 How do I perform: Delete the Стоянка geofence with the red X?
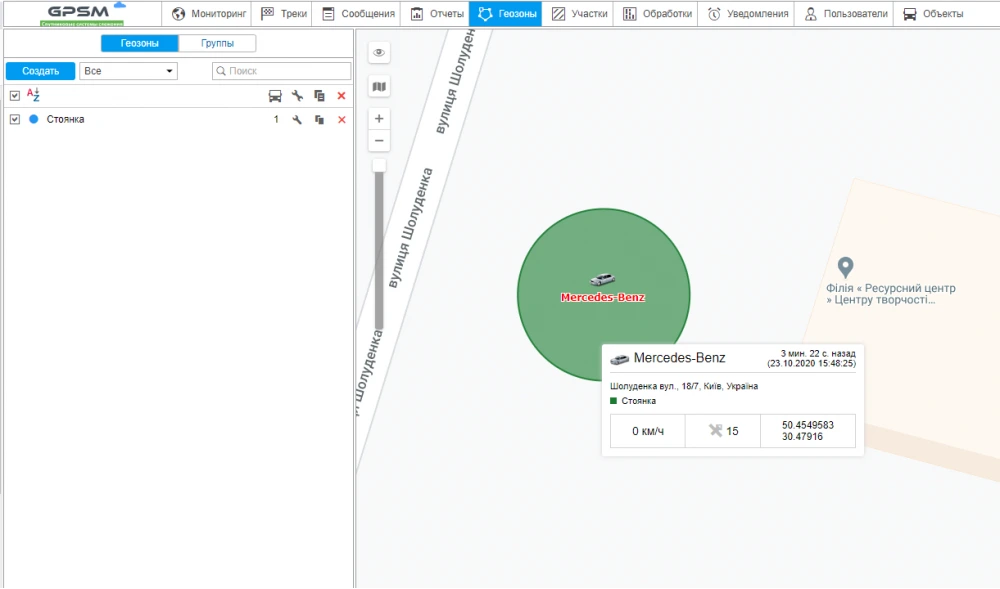(x=341, y=120)
